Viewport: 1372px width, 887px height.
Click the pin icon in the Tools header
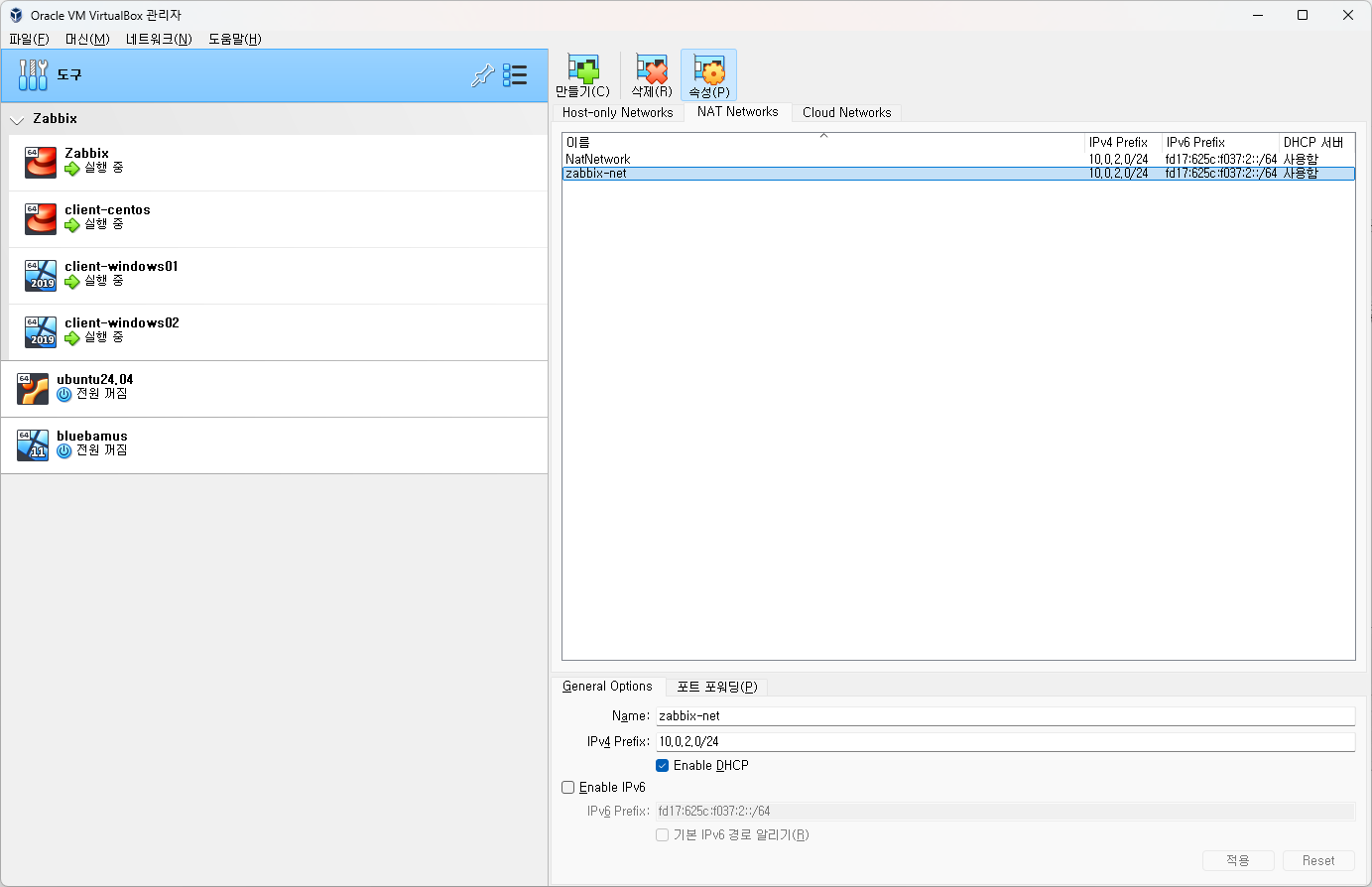click(x=482, y=75)
